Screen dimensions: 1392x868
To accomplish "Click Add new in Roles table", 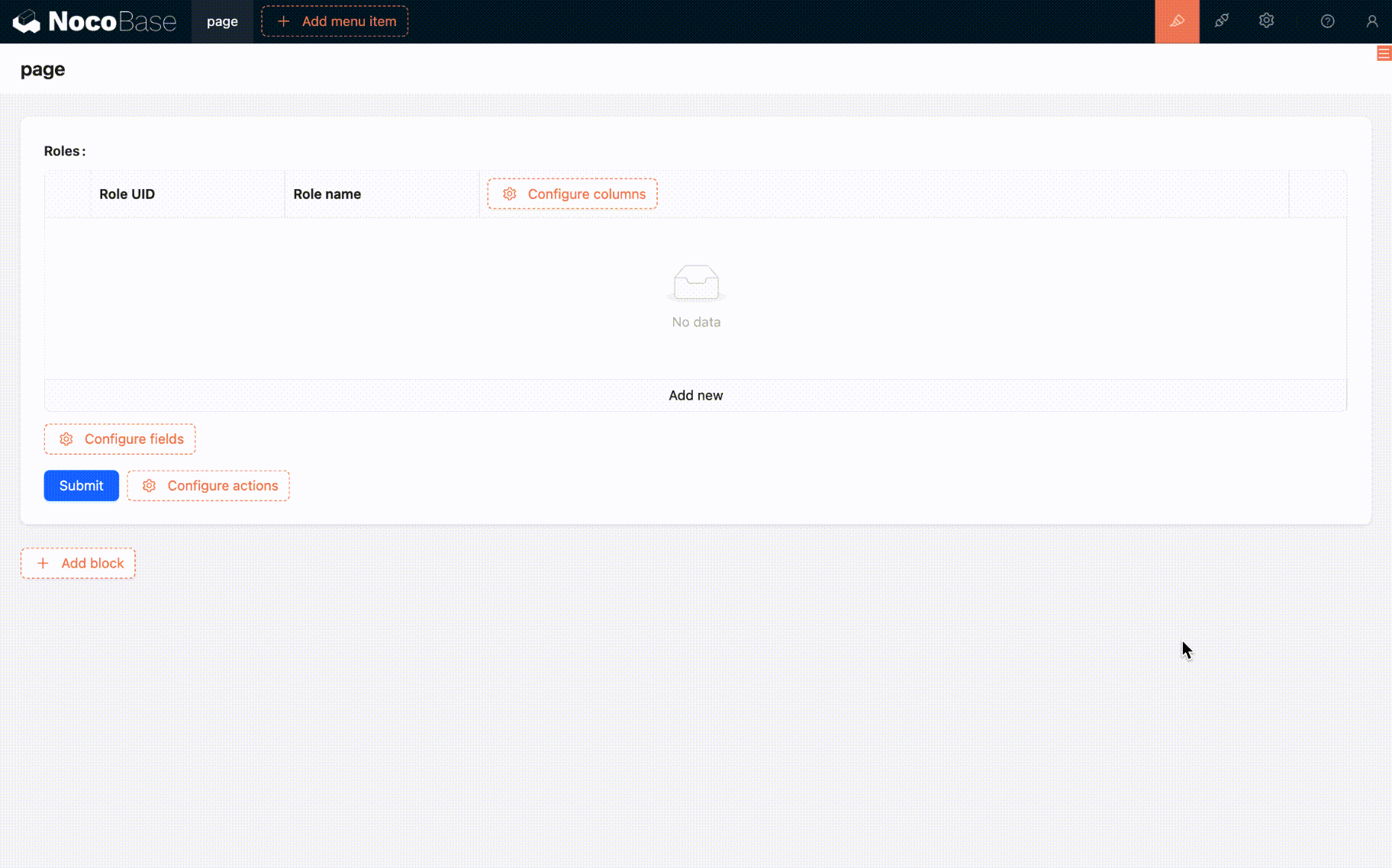I will tap(695, 395).
